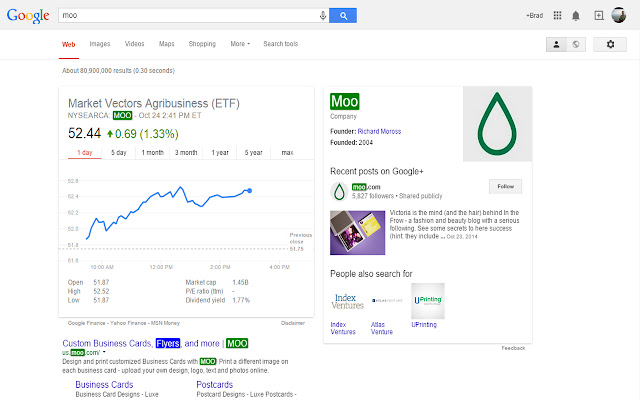Click the blue search magnifier button
Screen dimensions: 640x400
343,16
